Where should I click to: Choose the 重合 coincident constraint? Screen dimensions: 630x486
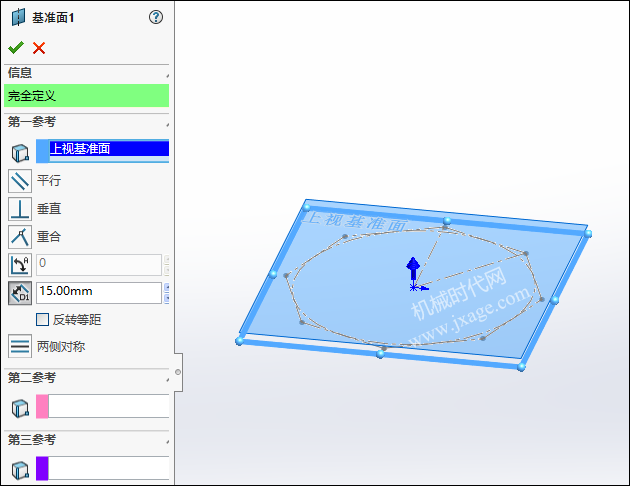tap(20, 237)
